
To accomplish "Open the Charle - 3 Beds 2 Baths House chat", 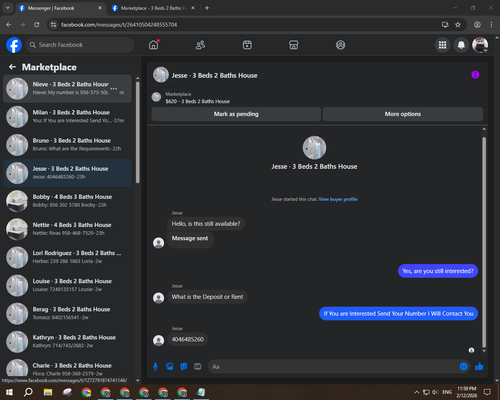I will click(67, 368).
